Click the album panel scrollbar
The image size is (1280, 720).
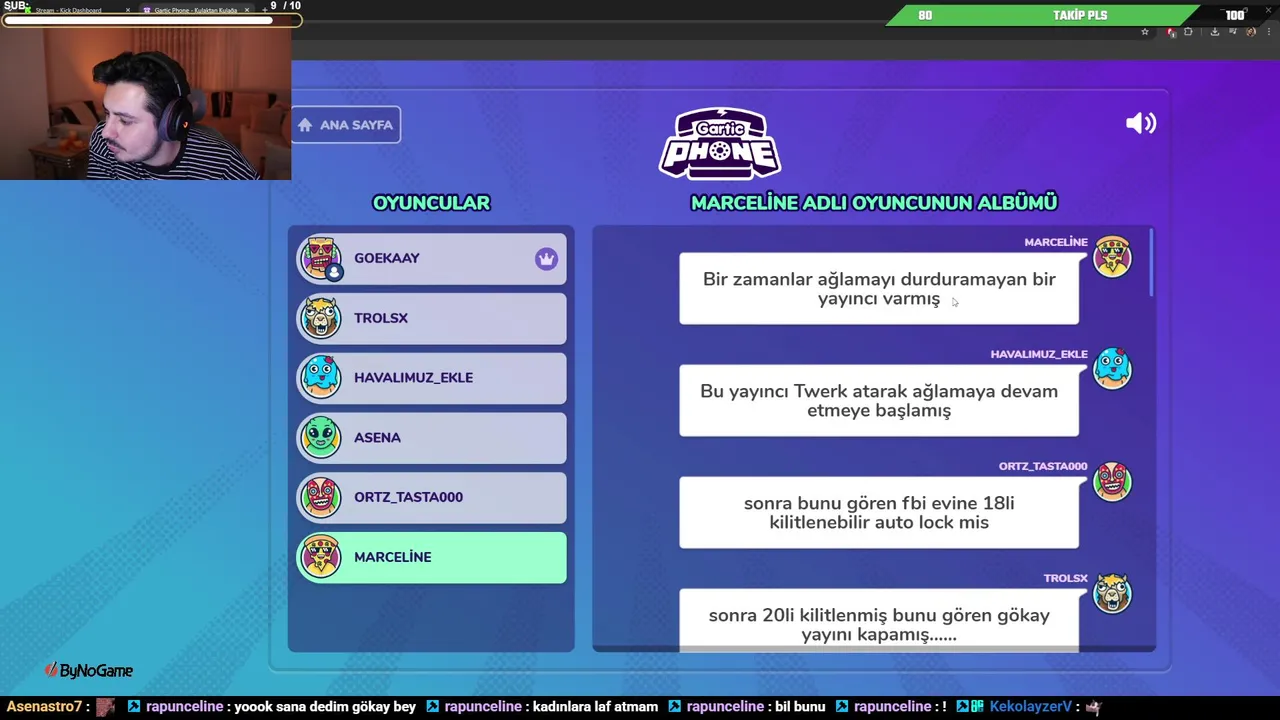coord(1152,262)
